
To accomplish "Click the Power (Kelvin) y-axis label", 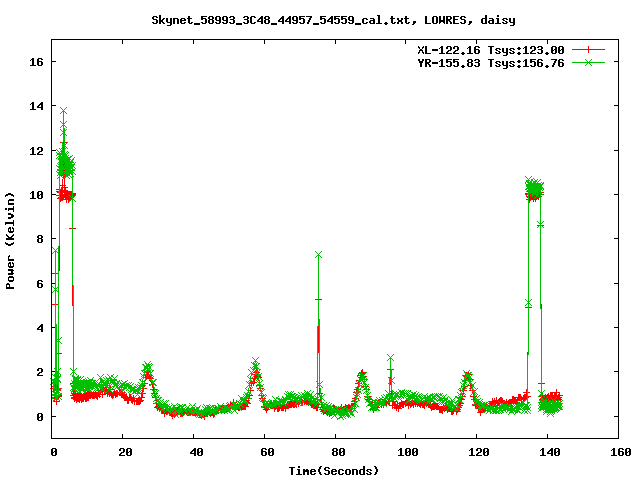I will pyautogui.click(x=10, y=241).
